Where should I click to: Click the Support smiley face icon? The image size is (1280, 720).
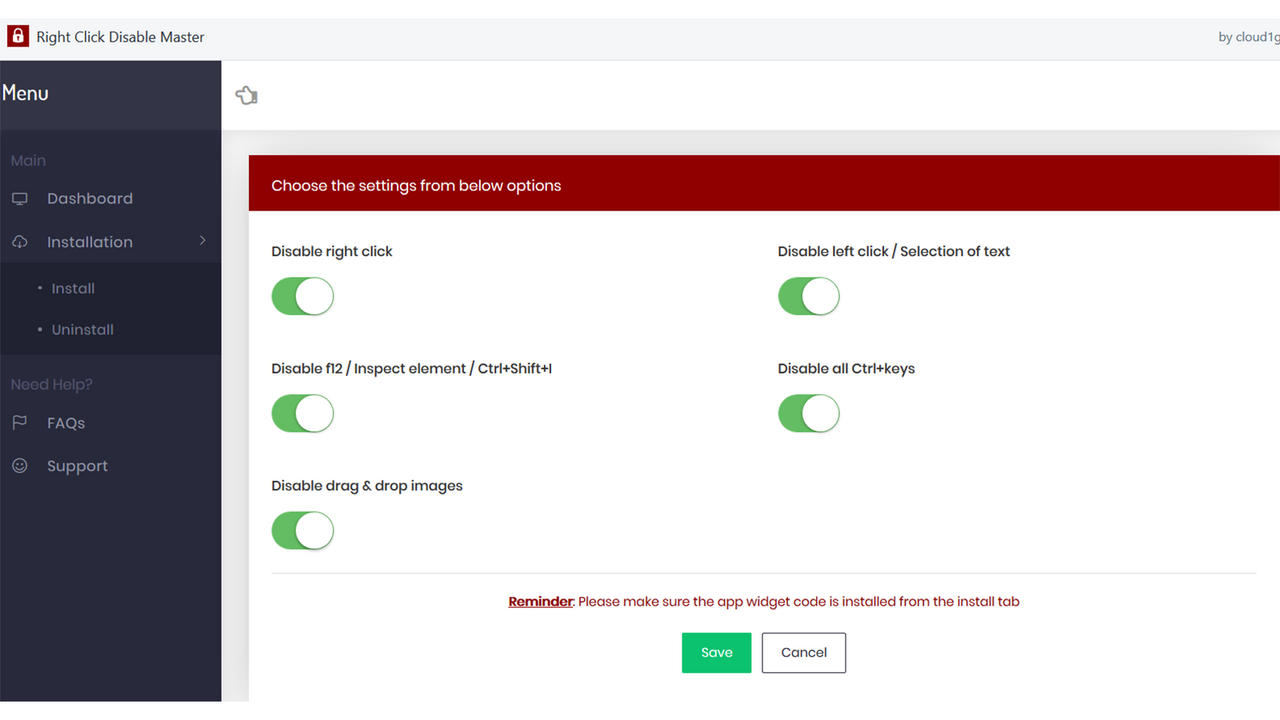tap(20, 466)
